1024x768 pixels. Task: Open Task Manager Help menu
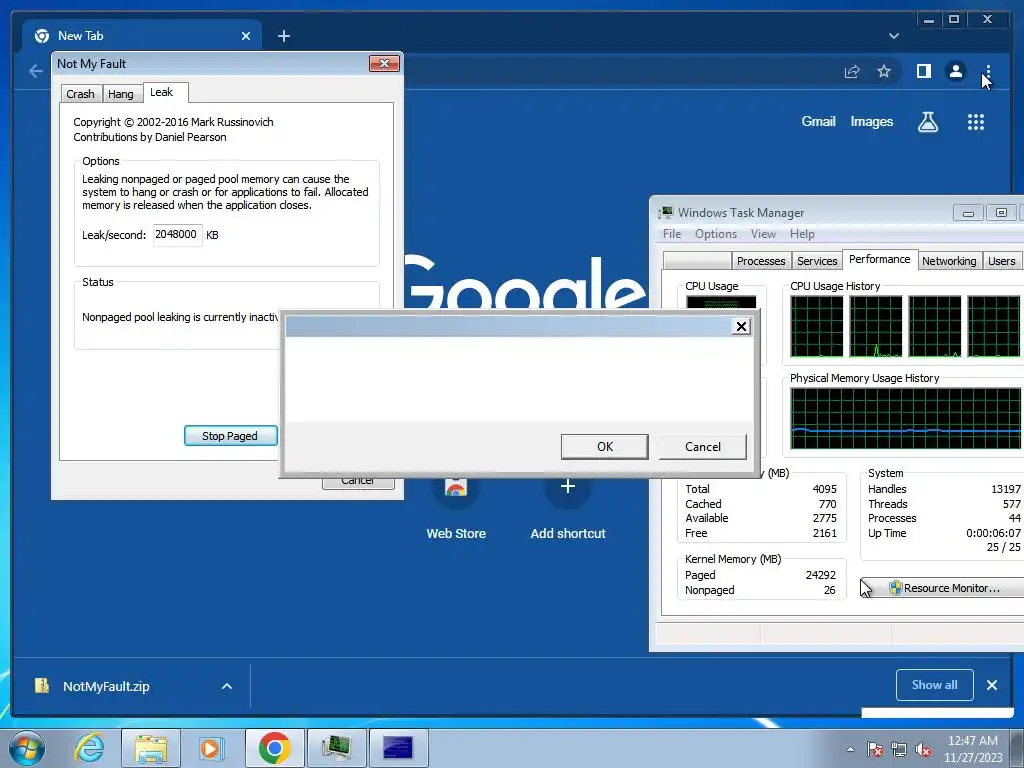[802, 234]
